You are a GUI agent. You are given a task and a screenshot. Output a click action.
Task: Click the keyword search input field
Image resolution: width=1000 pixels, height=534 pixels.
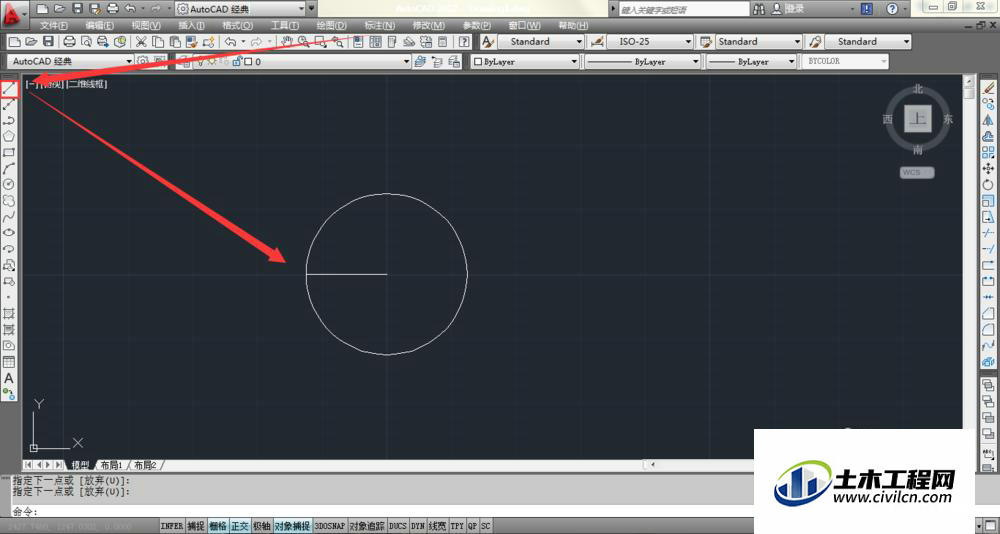tap(683, 10)
